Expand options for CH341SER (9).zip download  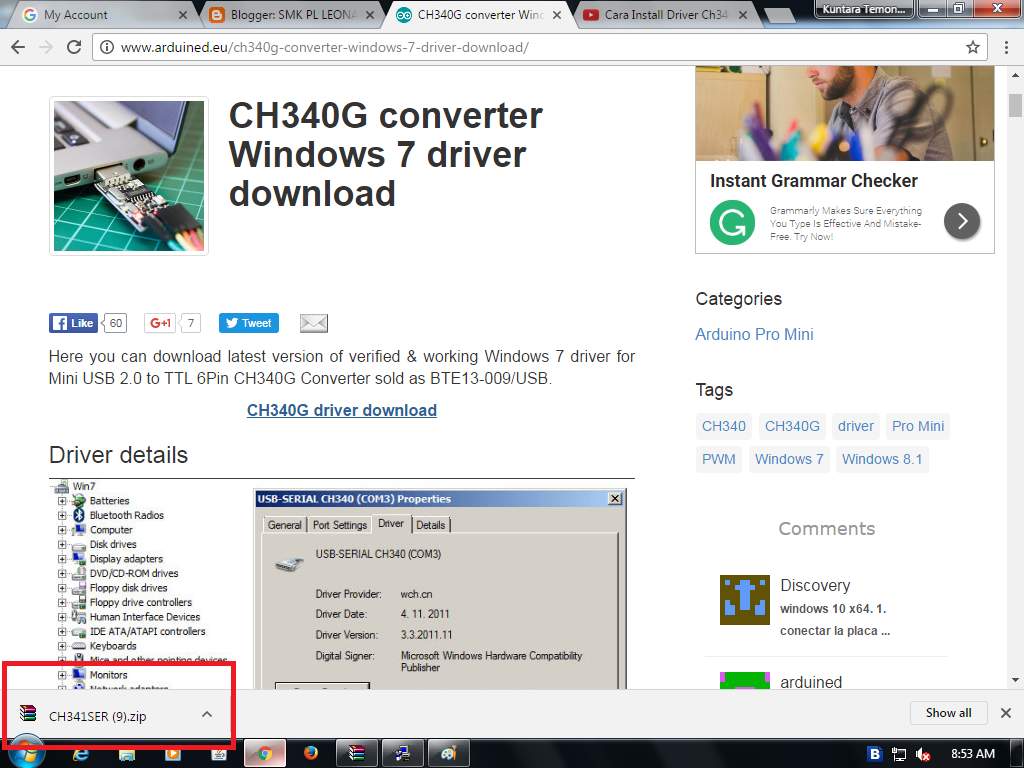pos(207,714)
